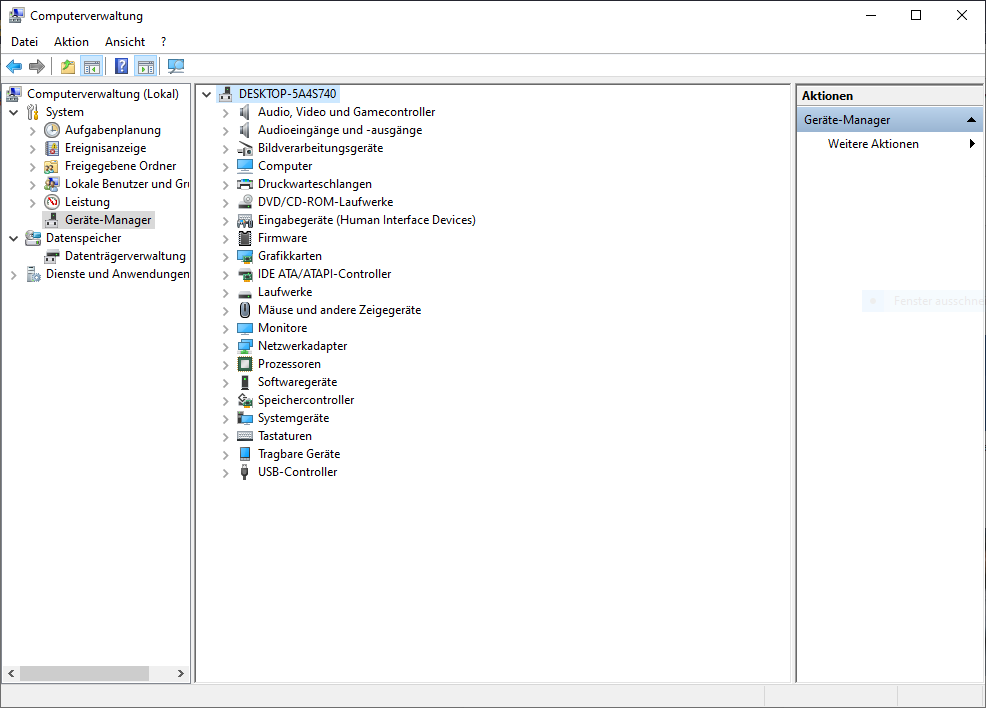Click the Speichercontroller icon
This screenshot has width=986, height=708.
pyautogui.click(x=245, y=400)
